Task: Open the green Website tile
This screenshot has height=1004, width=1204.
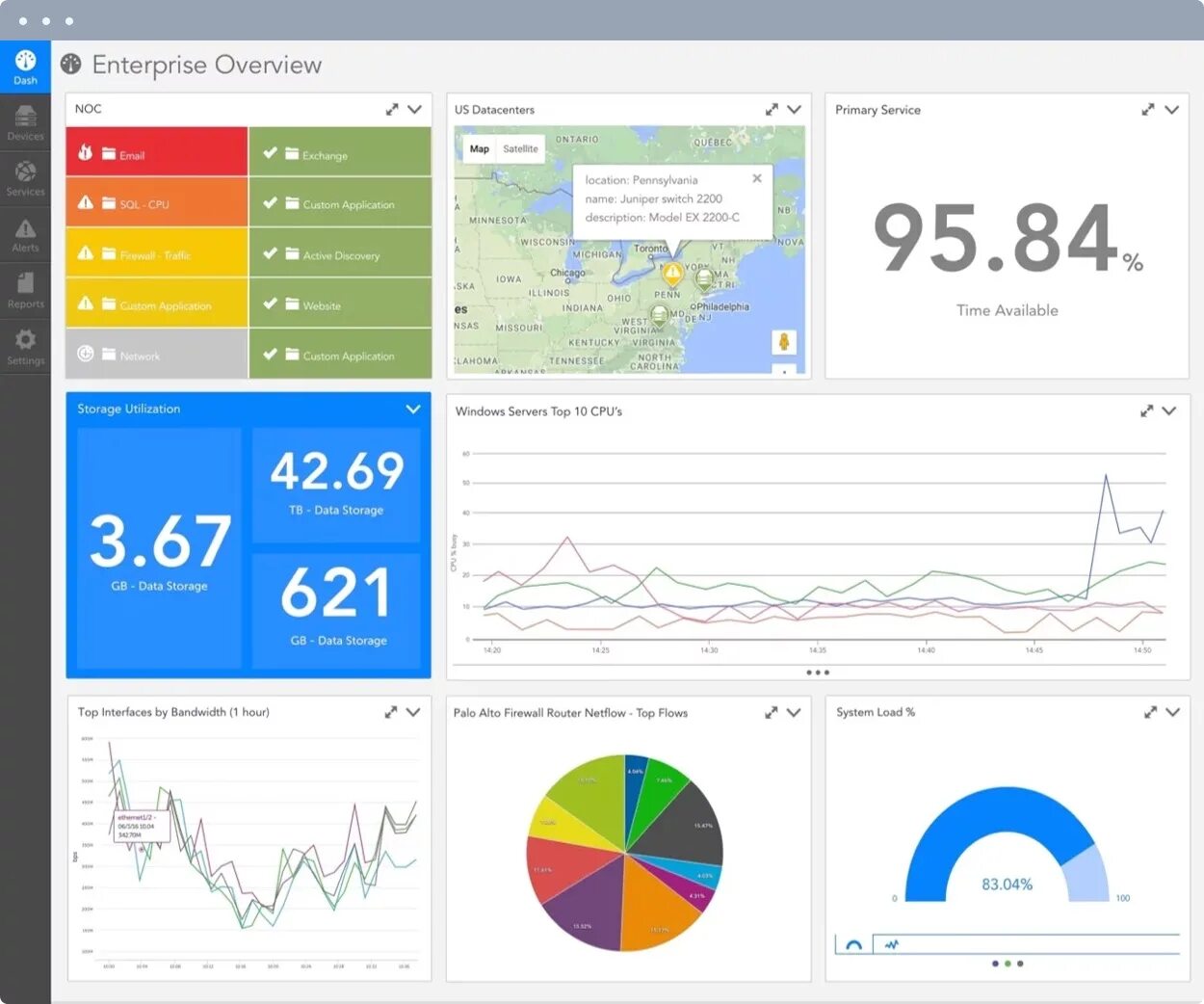Action: click(340, 303)
